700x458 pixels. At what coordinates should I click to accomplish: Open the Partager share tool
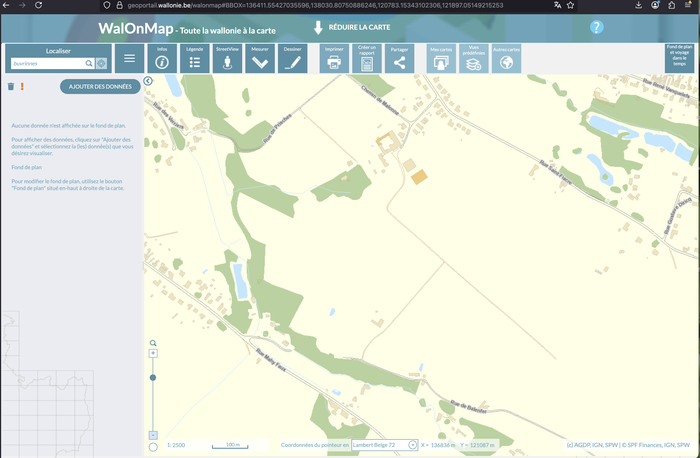click(x=399, y=58)
